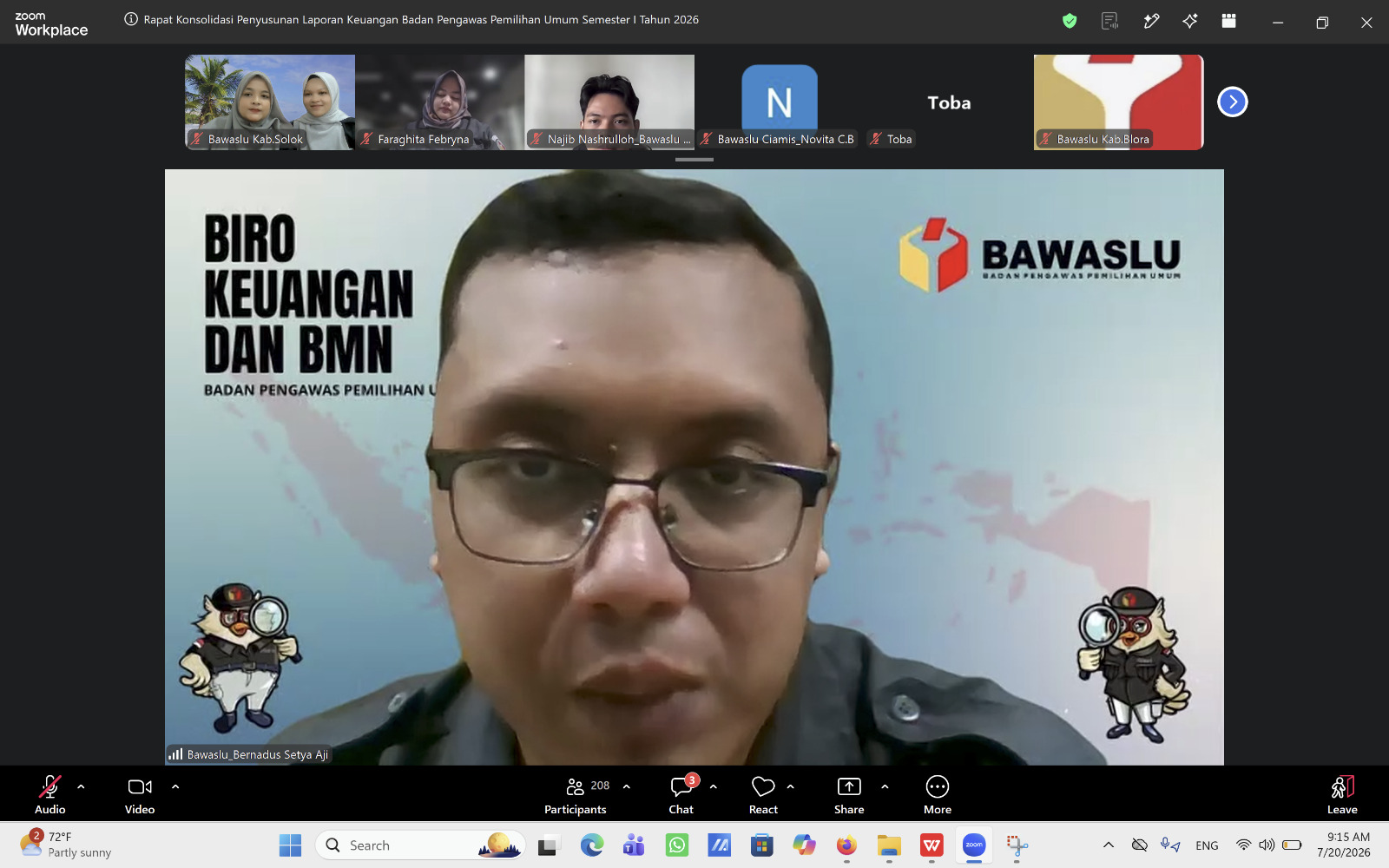Select the Faraghita Febryna video thumbnail
Viewport: 1389px width, 868px height.
tap(440, 102)
